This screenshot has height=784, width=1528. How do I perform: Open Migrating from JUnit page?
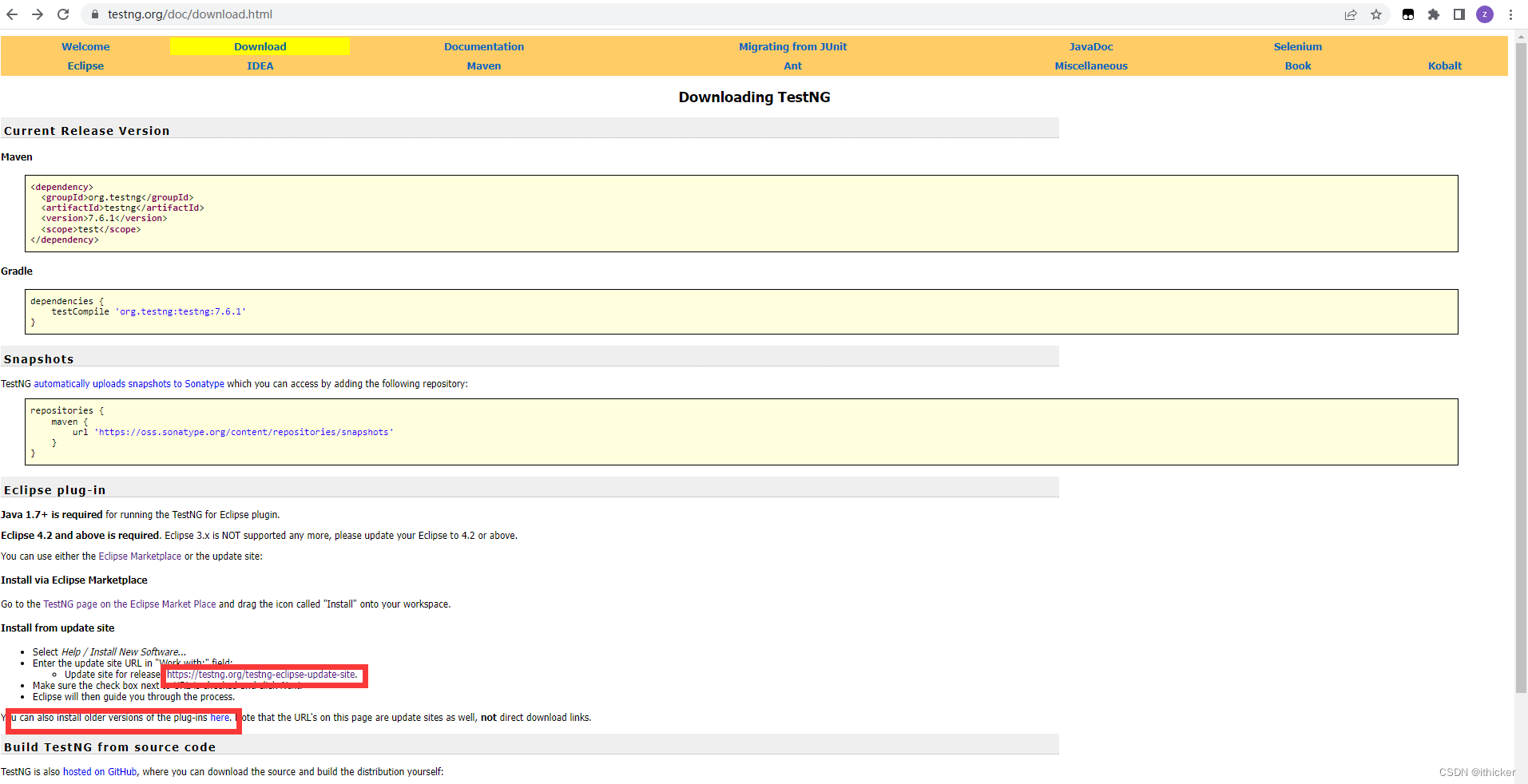tap(792, 46)
